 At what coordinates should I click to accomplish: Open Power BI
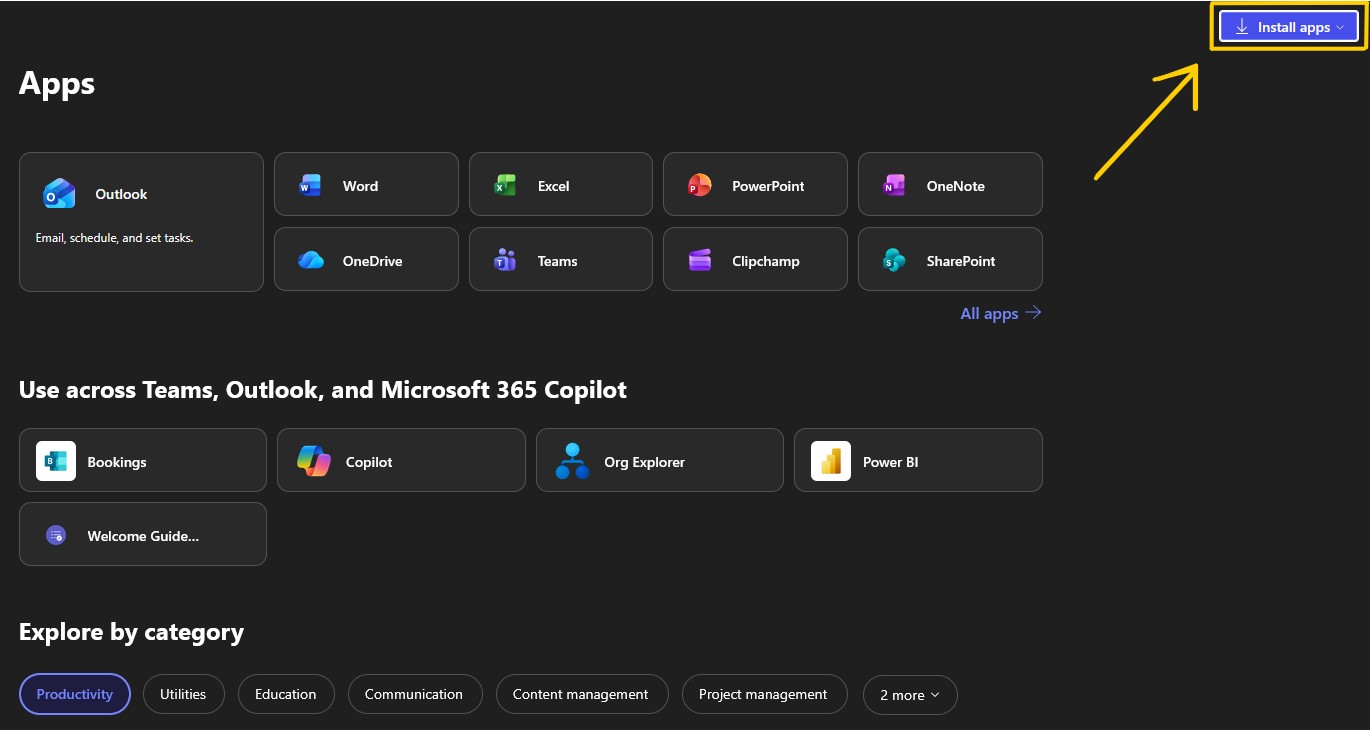coord(918,460)
